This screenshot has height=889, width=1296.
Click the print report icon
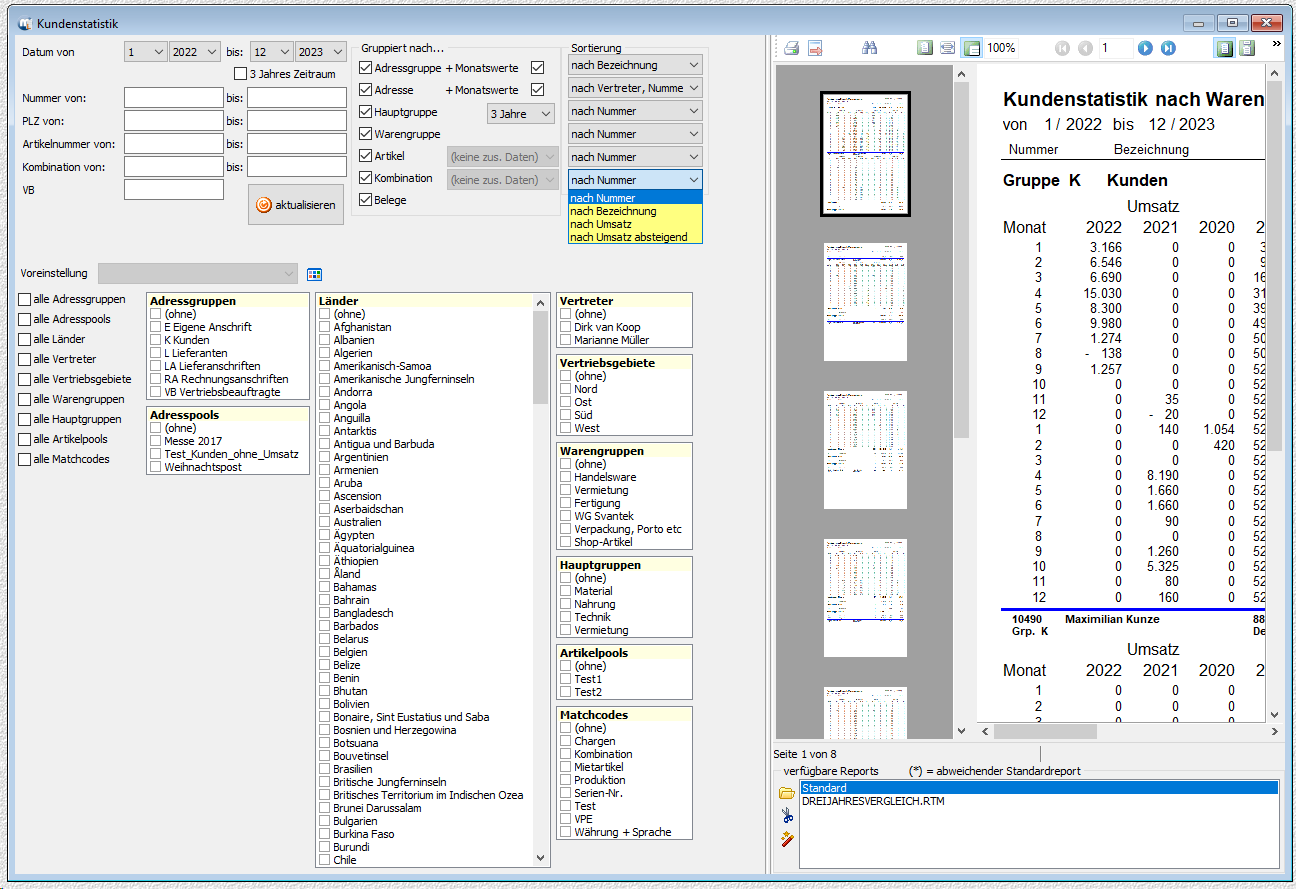coord(791,48)
